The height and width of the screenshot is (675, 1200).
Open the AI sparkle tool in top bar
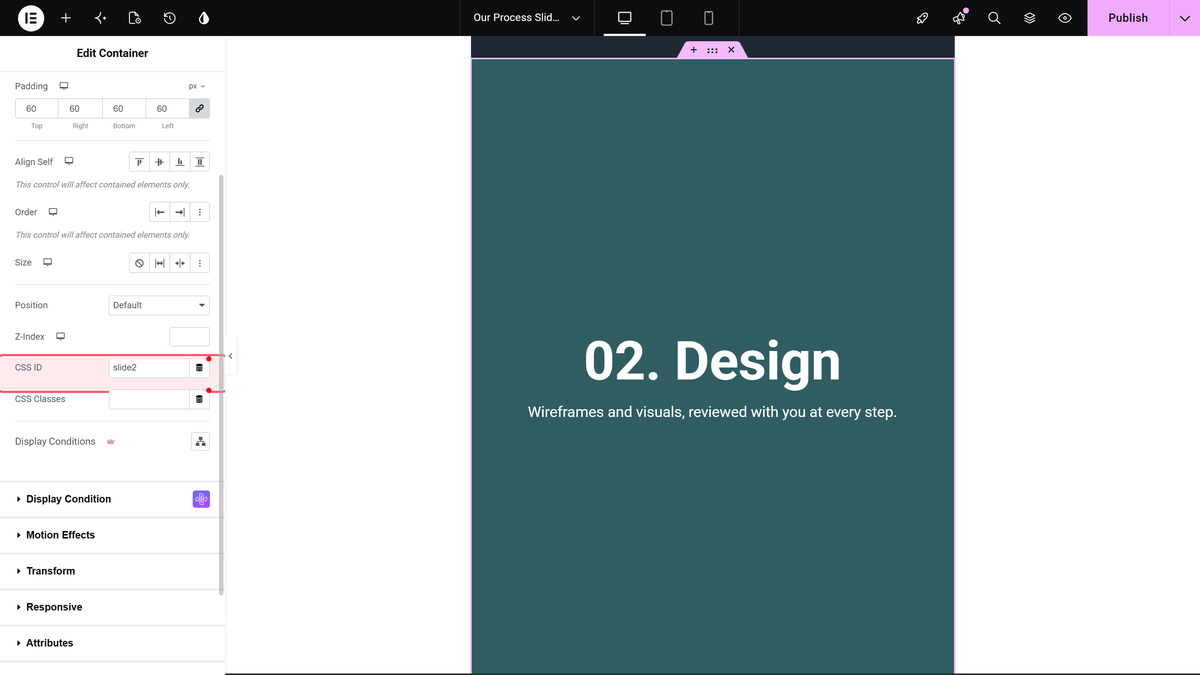(100, 18)
